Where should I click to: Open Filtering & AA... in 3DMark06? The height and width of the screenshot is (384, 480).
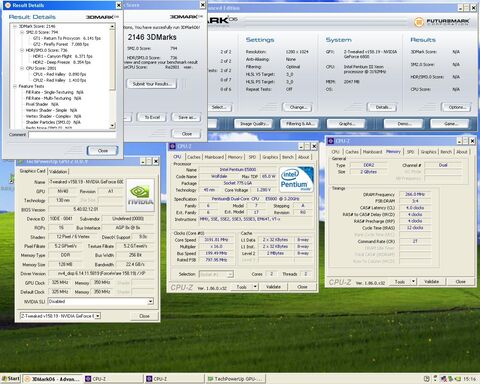300,124
